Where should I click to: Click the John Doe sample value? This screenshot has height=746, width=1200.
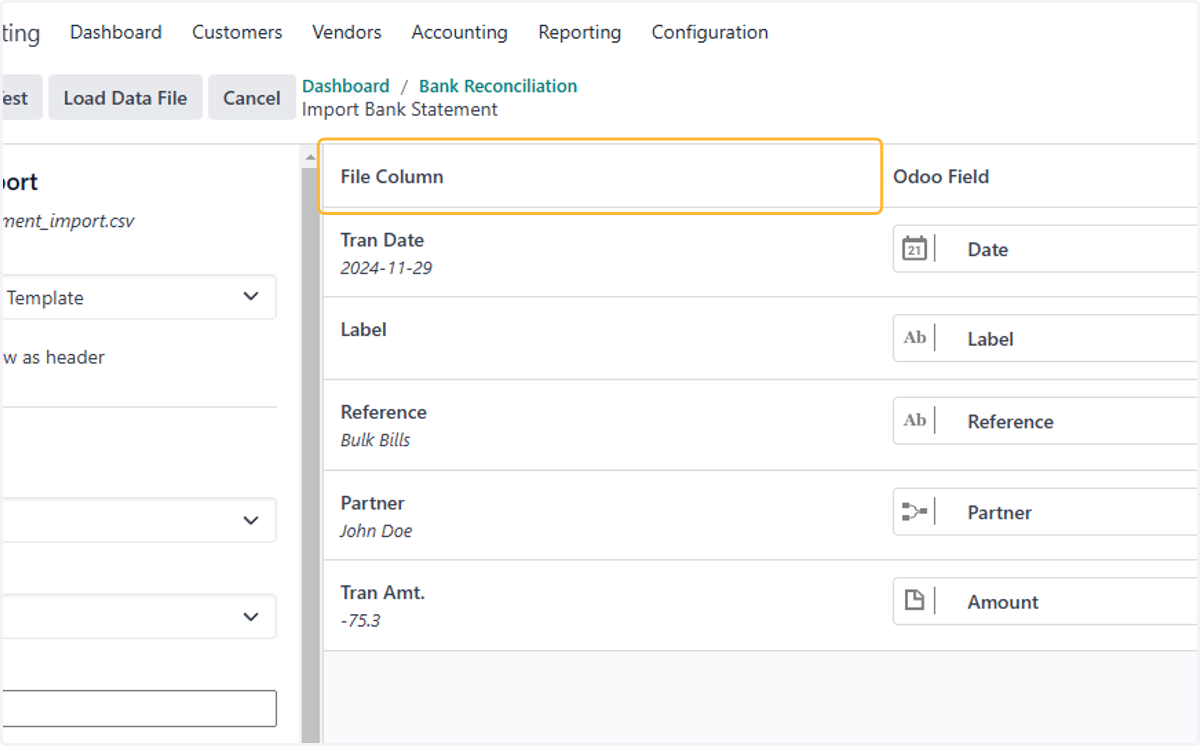click(x=376, y=531)
